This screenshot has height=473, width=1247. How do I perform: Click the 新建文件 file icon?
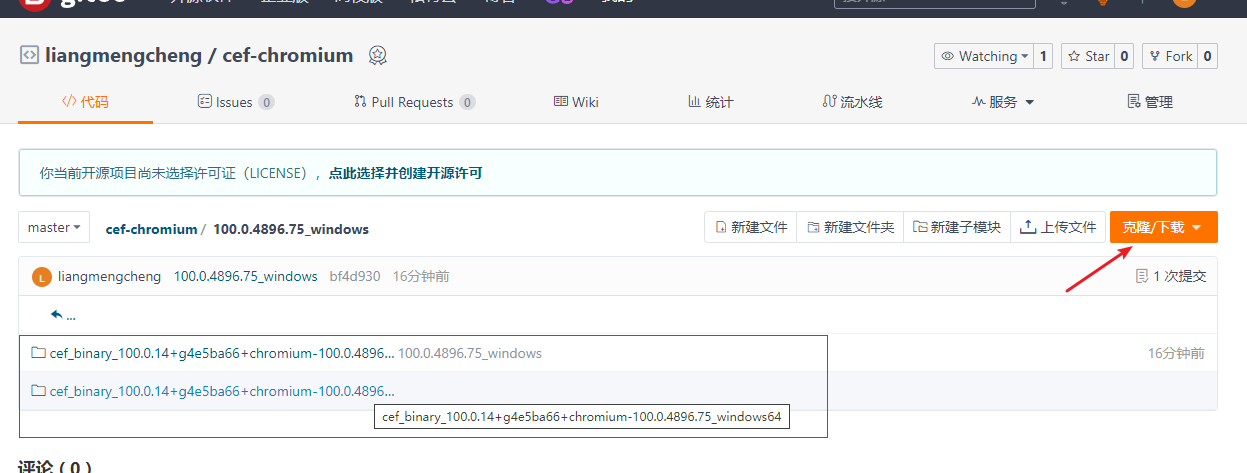721,228
